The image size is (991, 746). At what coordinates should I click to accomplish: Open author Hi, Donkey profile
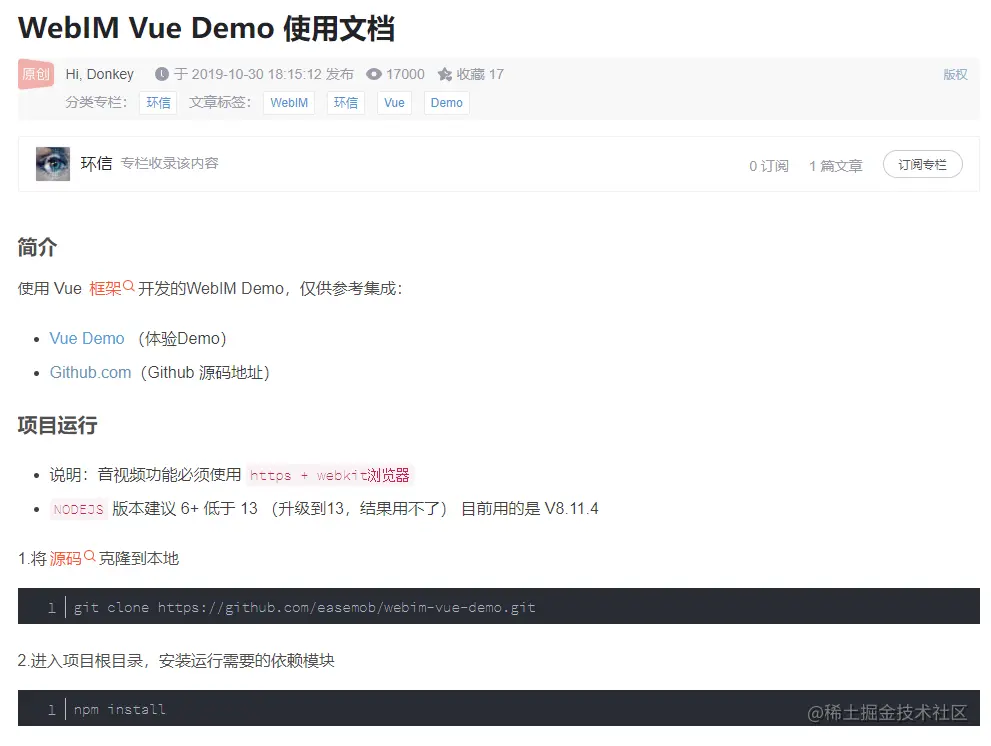coord(100,74)
